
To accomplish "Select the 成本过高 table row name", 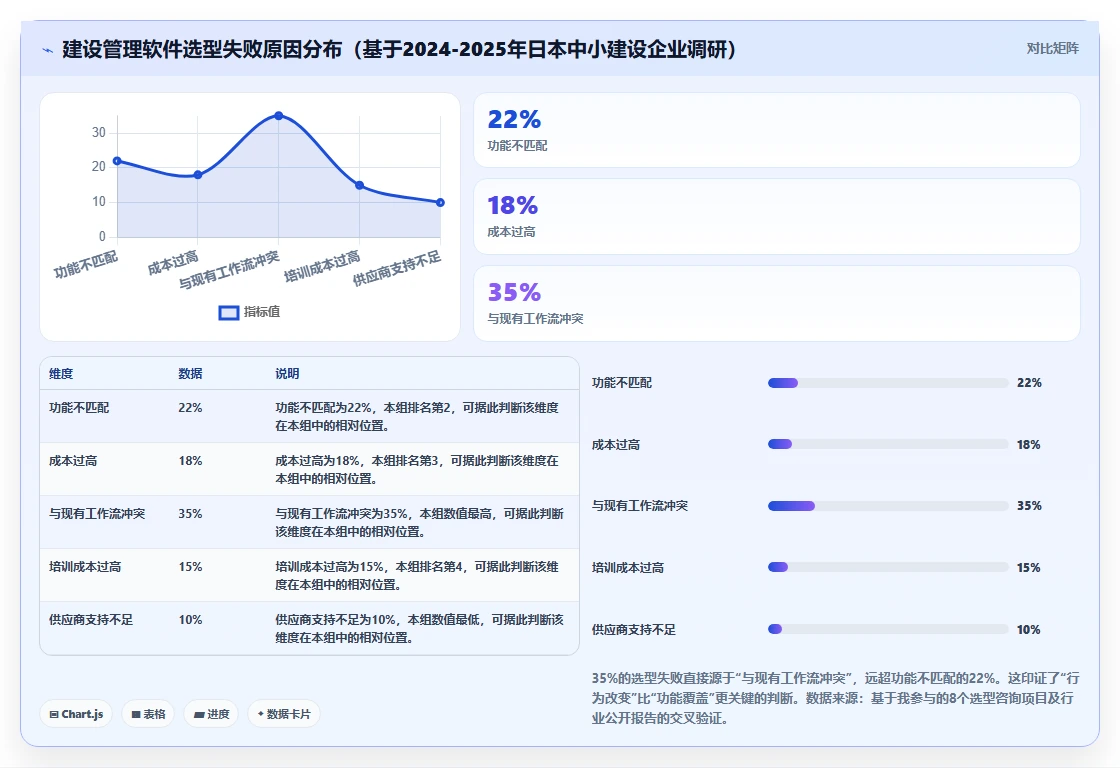I will point(73,461).
